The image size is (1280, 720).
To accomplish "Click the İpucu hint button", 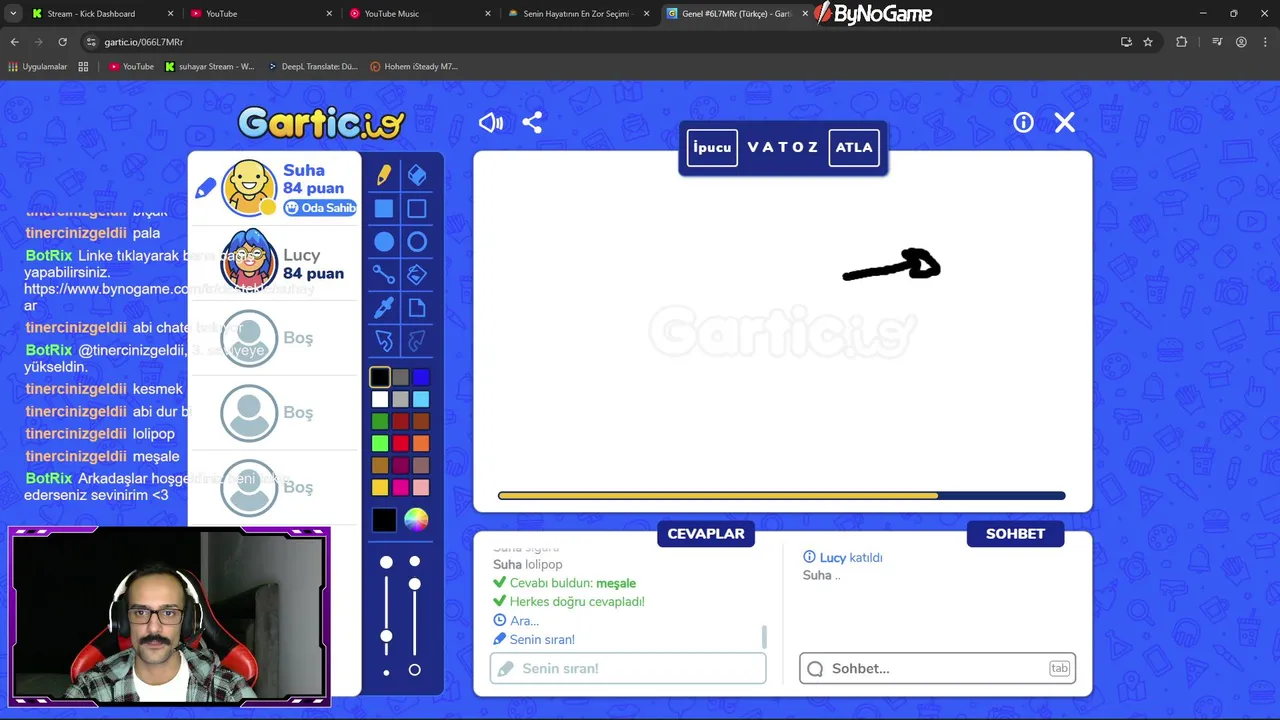I will [x=712, y=147].
